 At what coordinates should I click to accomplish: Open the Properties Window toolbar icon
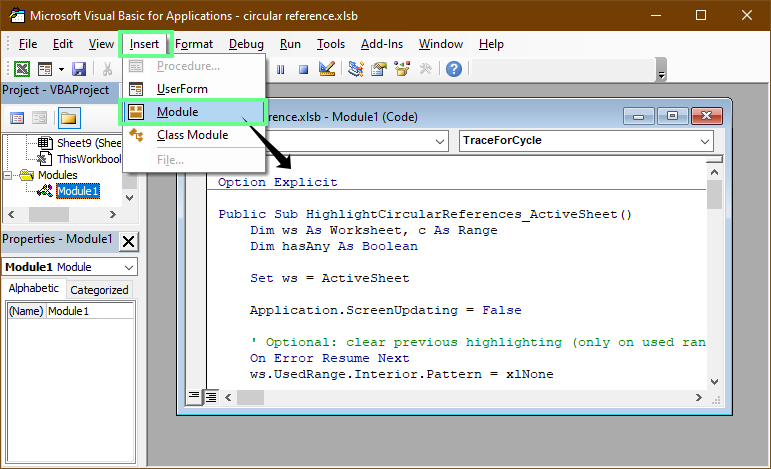click(379, 69)
